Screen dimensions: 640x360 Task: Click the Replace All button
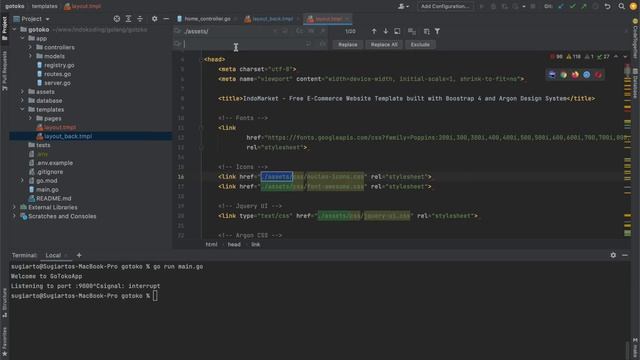pos(384,44)
